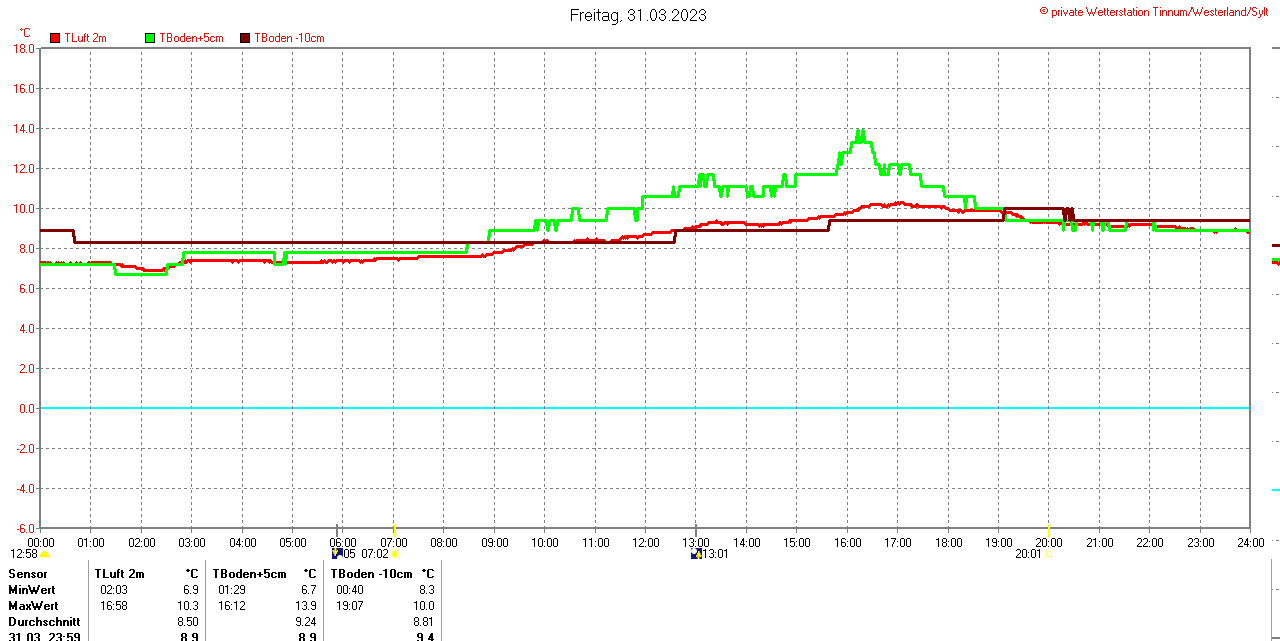Click the sunrise sun icon near 07:02
The width and height of the screenshot is (1280, 641).
(395, 554)
